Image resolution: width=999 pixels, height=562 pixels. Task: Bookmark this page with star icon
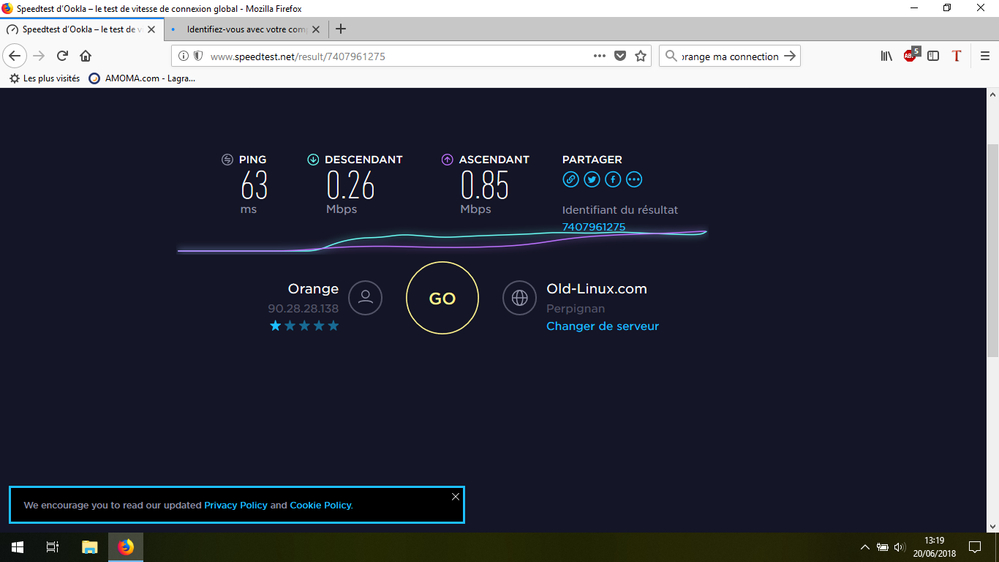pos(641,56)
